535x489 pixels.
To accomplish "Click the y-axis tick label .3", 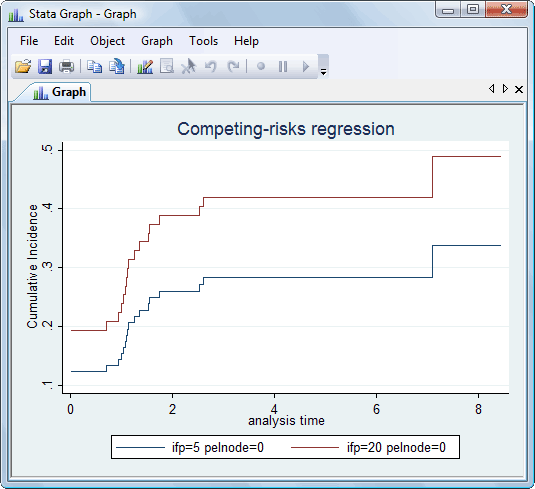I will click(x=47, y=267).
